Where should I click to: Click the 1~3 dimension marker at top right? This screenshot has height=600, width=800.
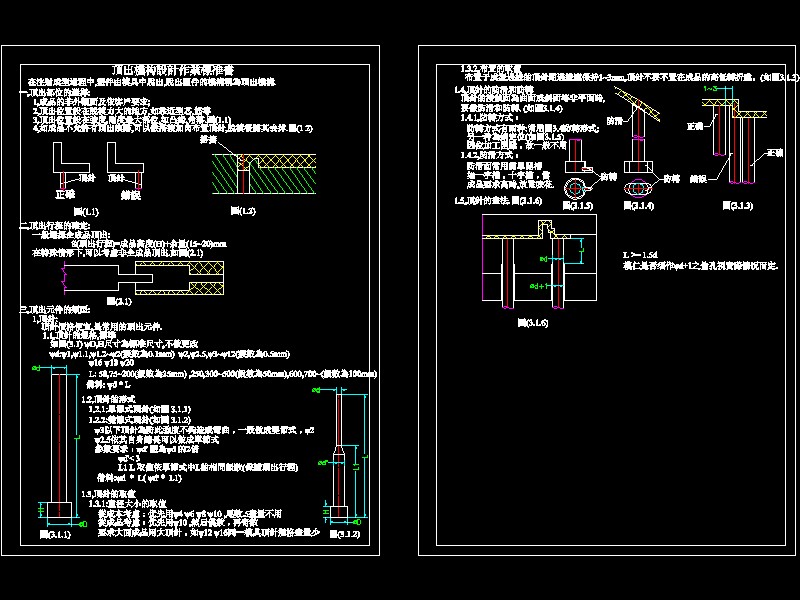[x=710, y=89]
